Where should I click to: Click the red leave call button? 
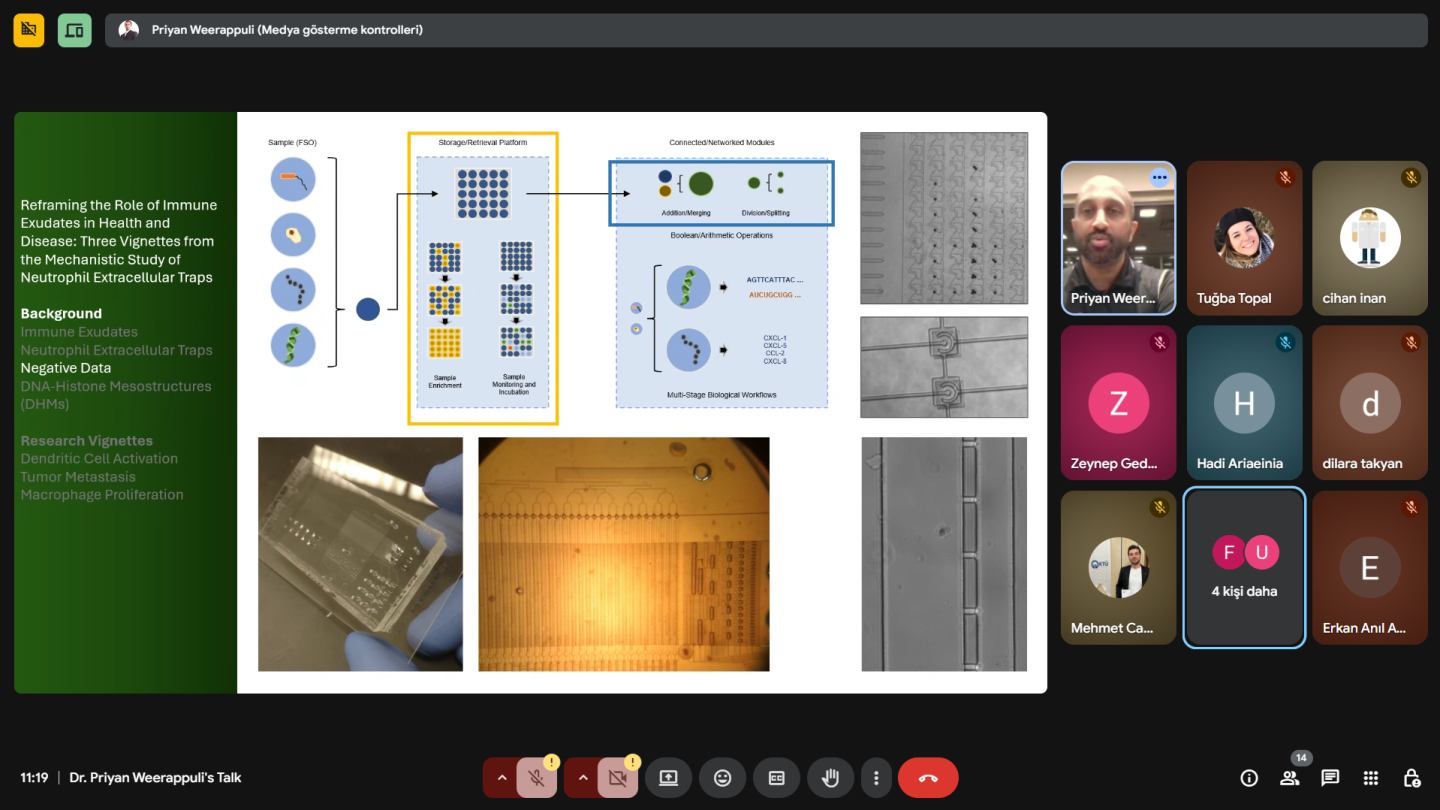tap(927, 778)
